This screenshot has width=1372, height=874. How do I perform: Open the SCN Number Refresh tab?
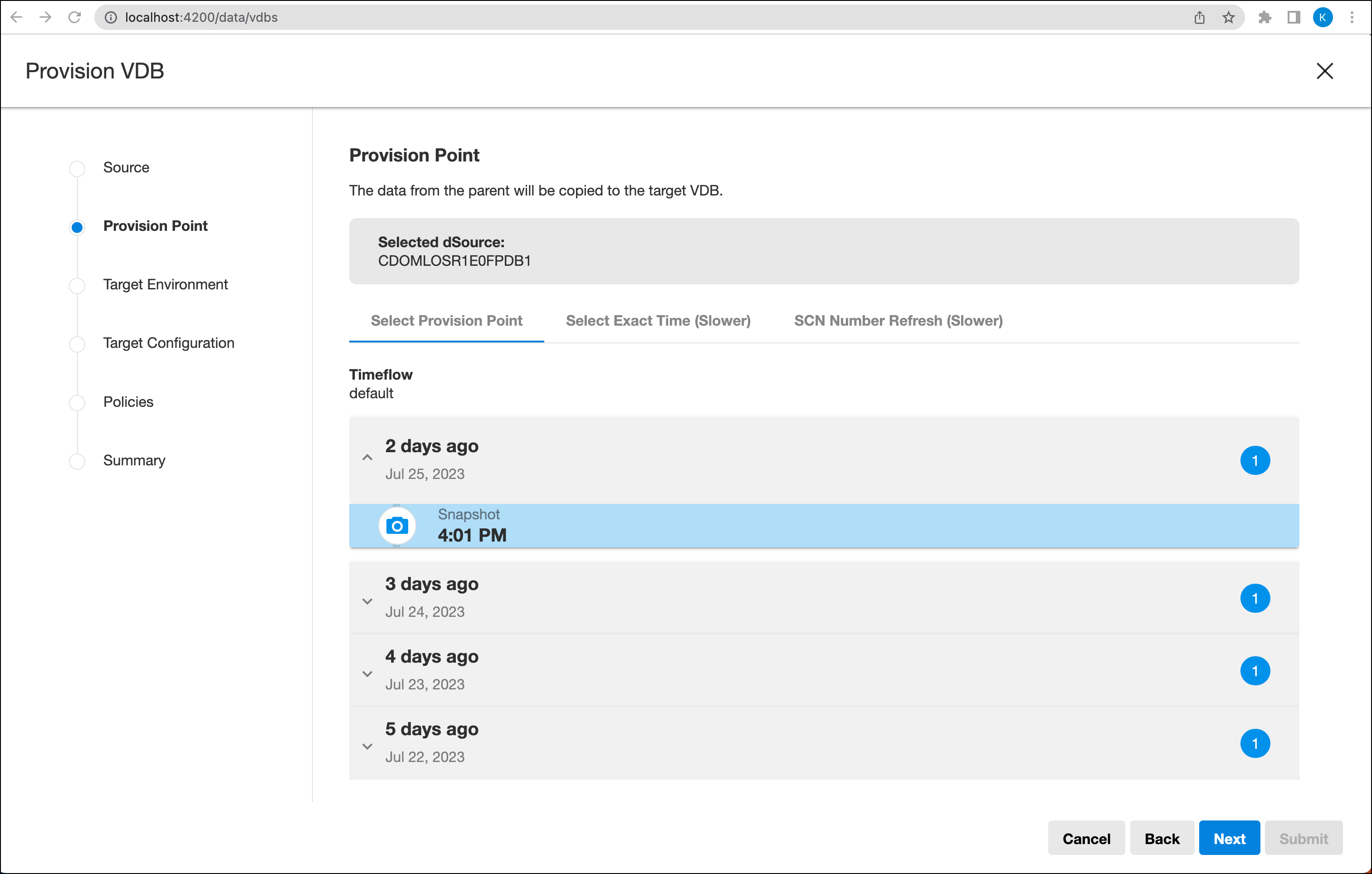(898, 321)
